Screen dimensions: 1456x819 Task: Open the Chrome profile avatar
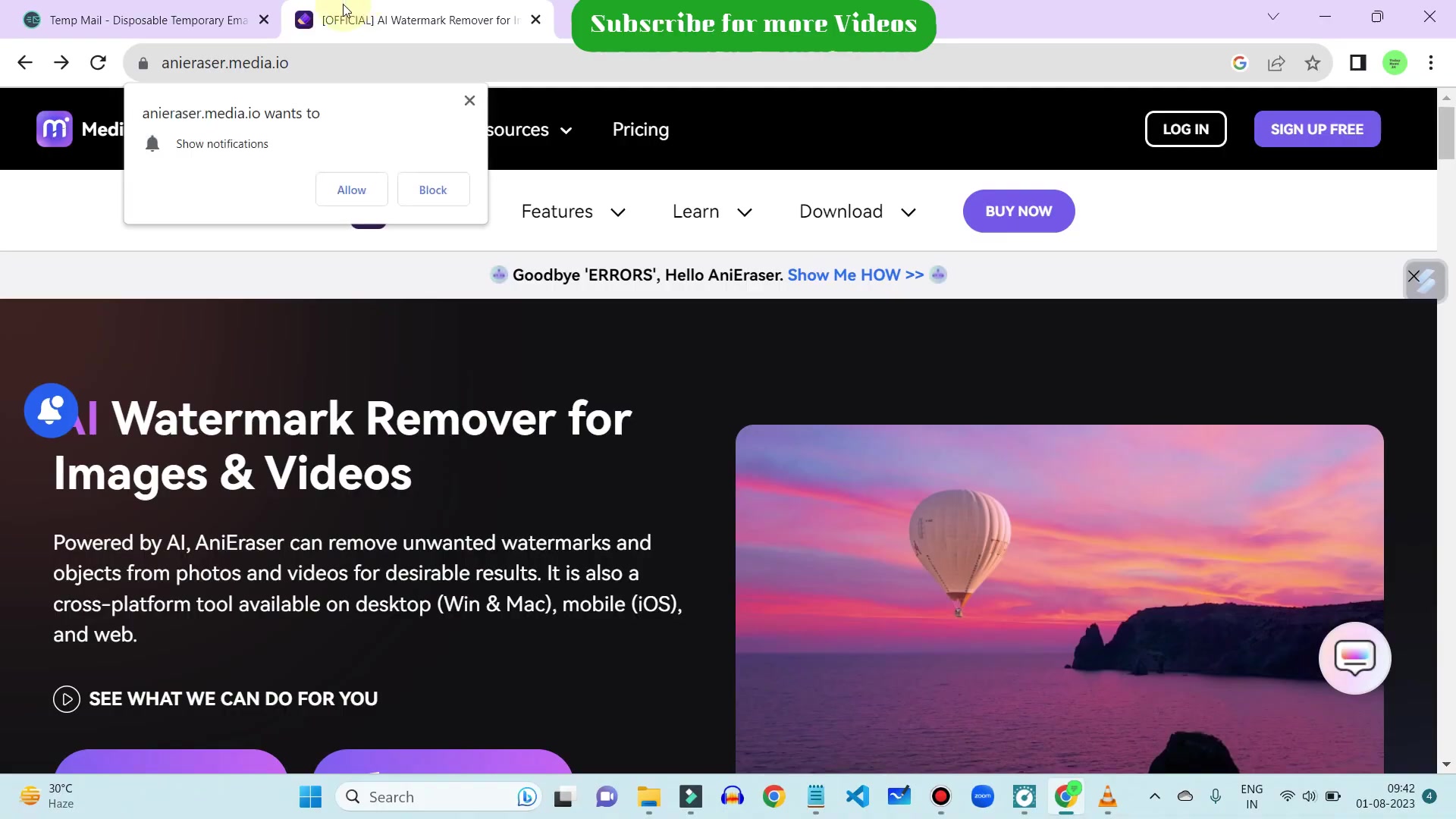(1395, 63)
